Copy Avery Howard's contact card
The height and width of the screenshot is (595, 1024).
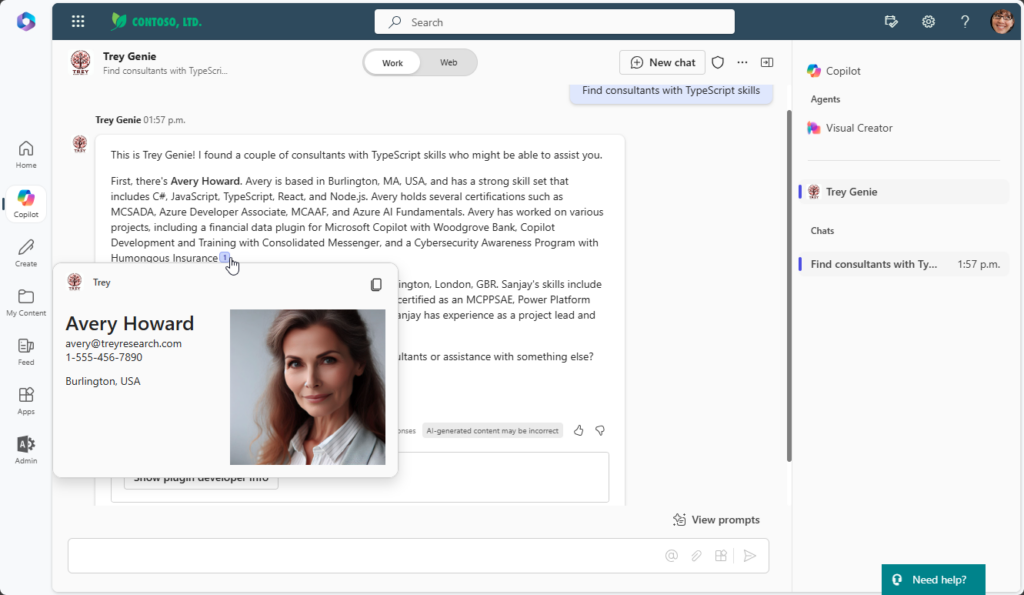[x=376, y=284]
